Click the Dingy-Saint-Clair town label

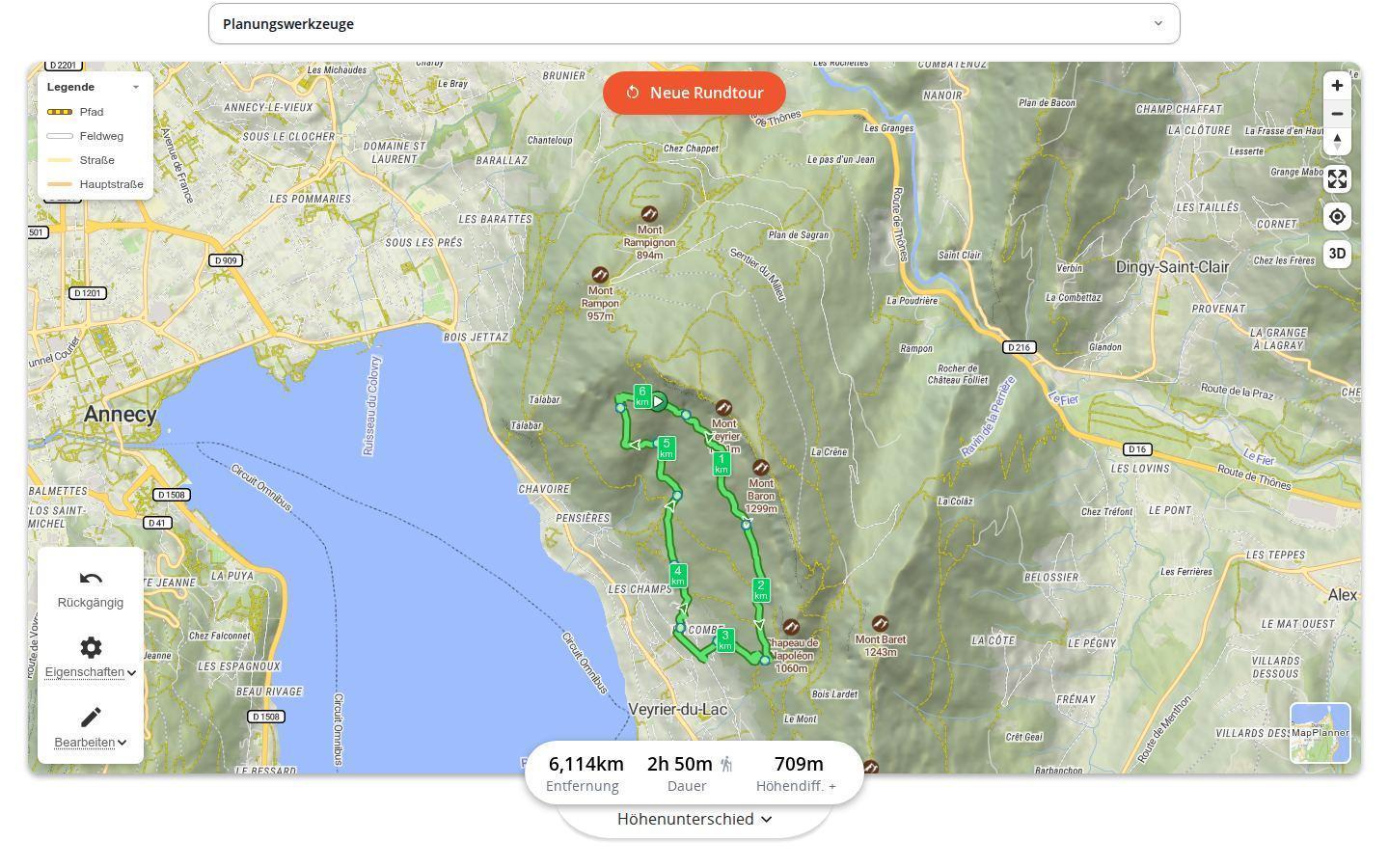[1172, 267]
